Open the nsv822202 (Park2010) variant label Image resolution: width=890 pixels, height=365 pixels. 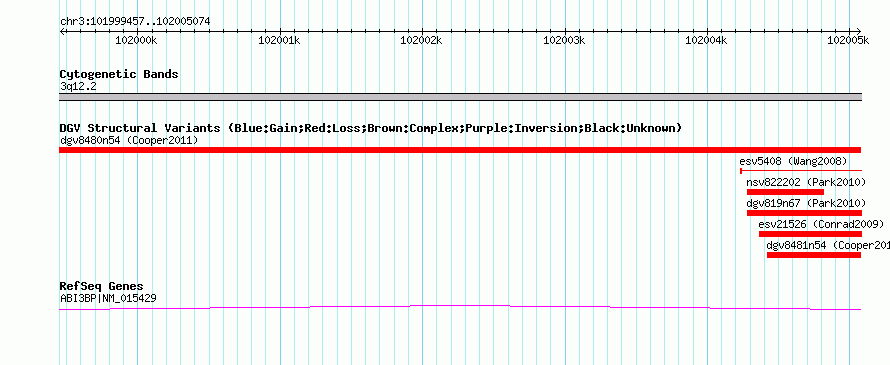(x=806, y=182)
